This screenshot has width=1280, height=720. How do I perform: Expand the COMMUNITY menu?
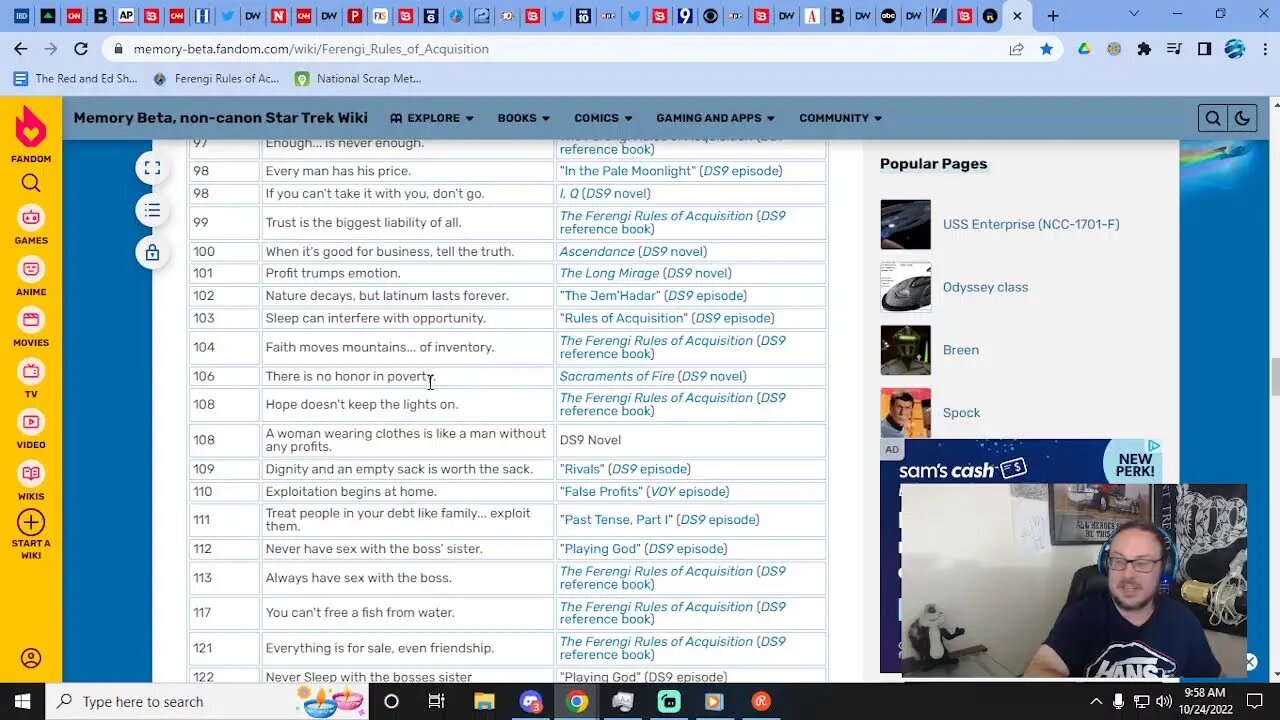(x=841, y=118)
